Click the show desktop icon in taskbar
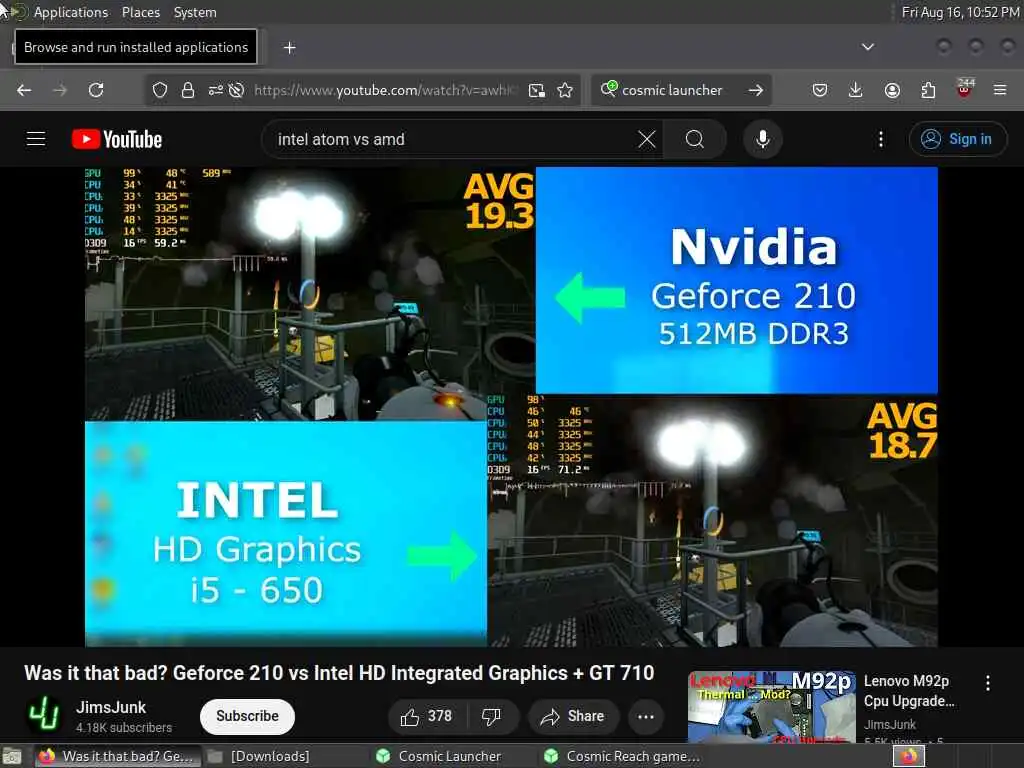Viewport: 1024px width, 768px height. [12, 757]
